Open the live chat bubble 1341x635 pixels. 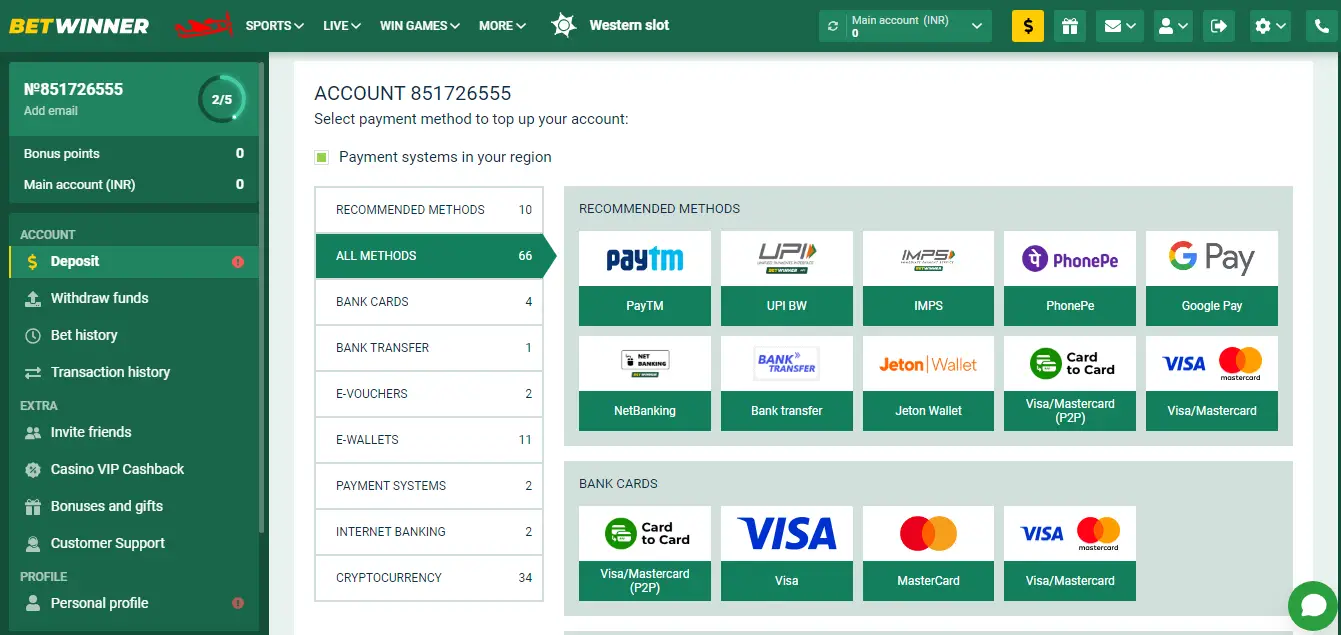[1312, 606]
